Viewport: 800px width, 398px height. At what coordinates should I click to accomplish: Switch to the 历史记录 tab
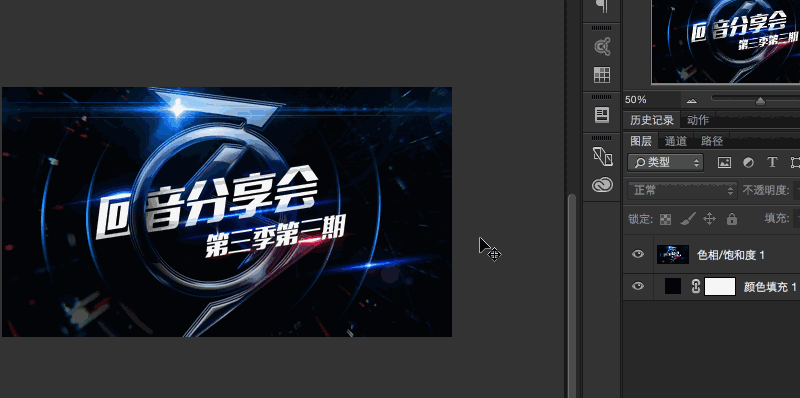[x=652, y=120]
